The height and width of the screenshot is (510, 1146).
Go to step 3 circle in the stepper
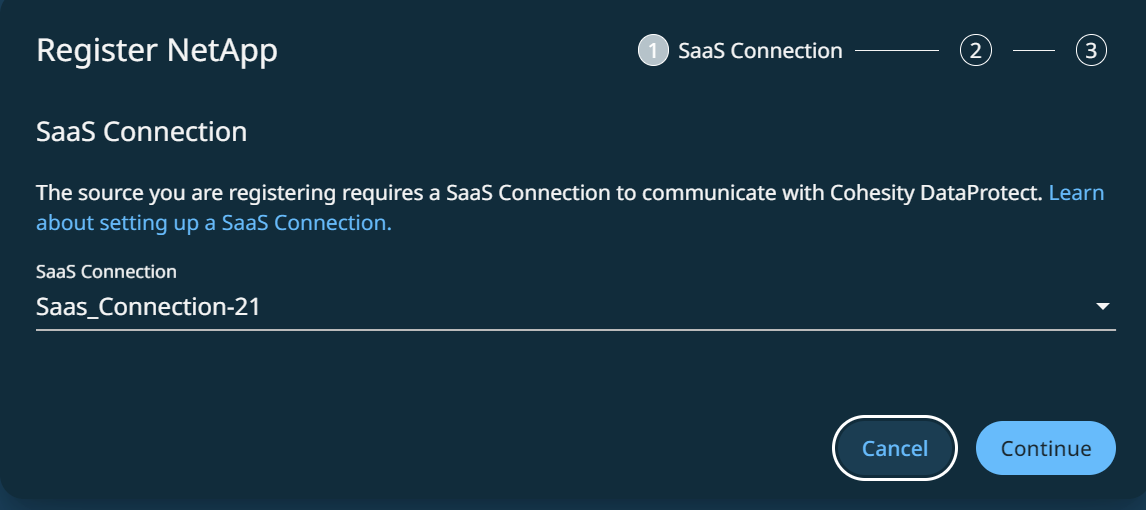pyautogui.click(x=1091, y=50)
